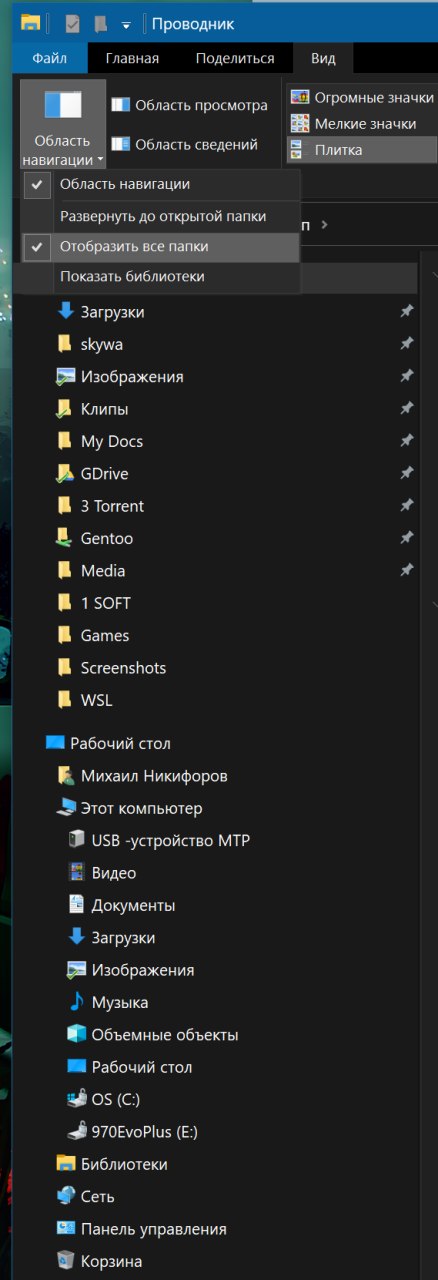Click the pin icon next to Gentoo
438x1280 pixels.
(x=406, y=538)
